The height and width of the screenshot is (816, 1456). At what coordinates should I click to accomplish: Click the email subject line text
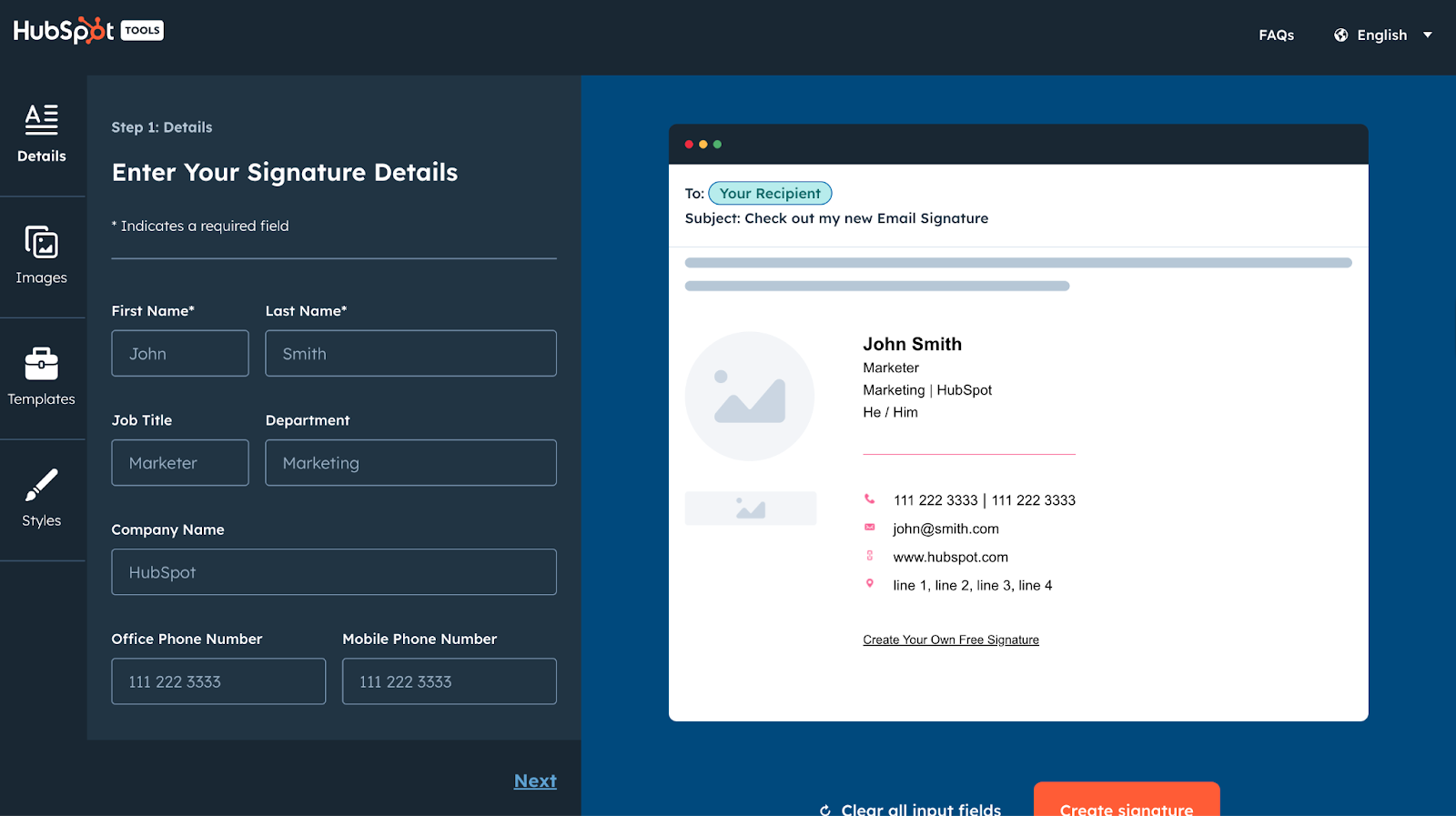pos(836,218)
